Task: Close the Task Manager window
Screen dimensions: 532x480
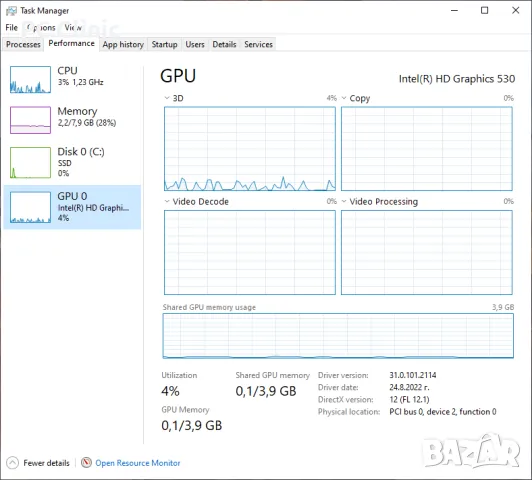Action: [515, 11]
